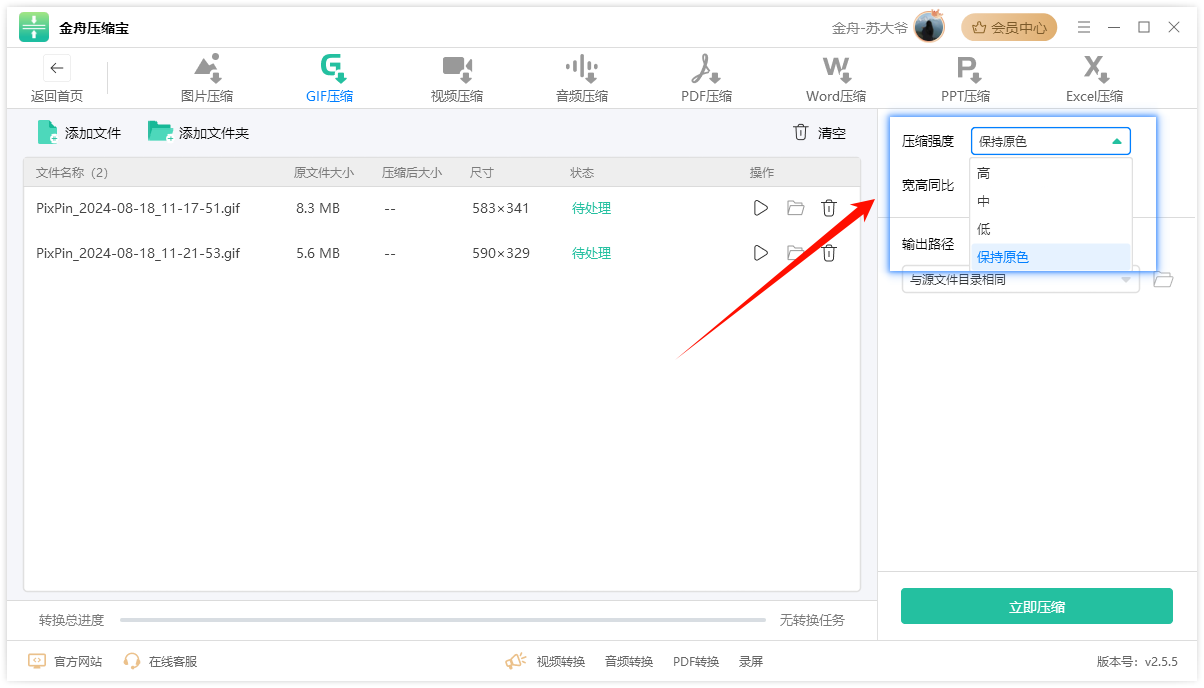Click 添加文件 to add files
Screen dimensions: 1204x688
(80, 132)
